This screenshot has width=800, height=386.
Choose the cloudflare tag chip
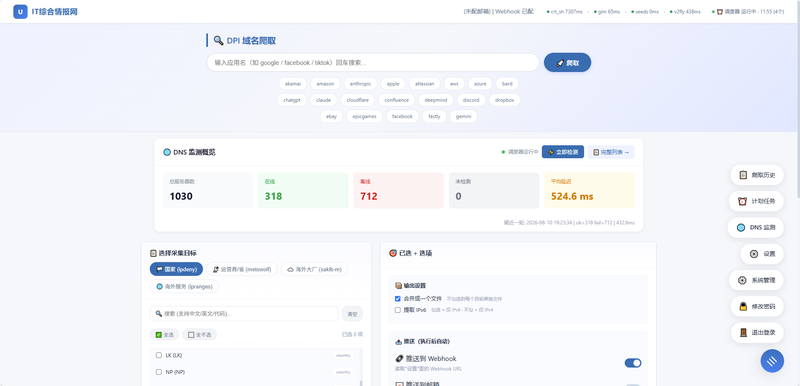click(x=358, y=100)
